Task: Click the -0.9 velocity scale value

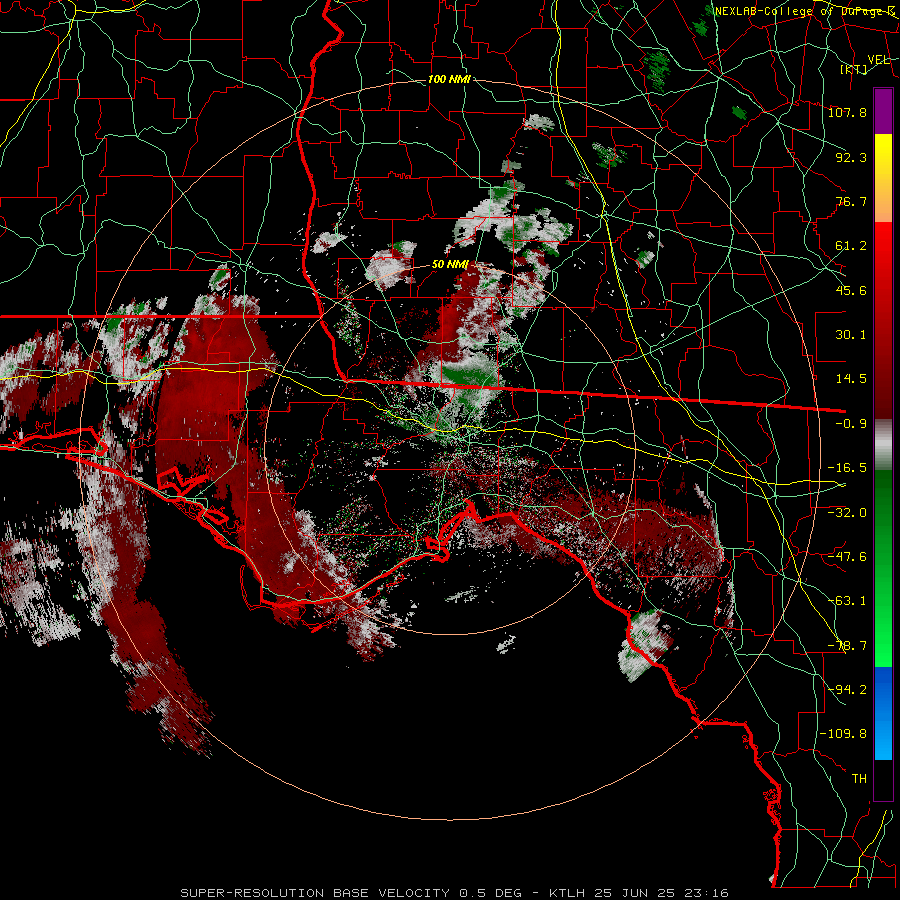Action: 851,424
